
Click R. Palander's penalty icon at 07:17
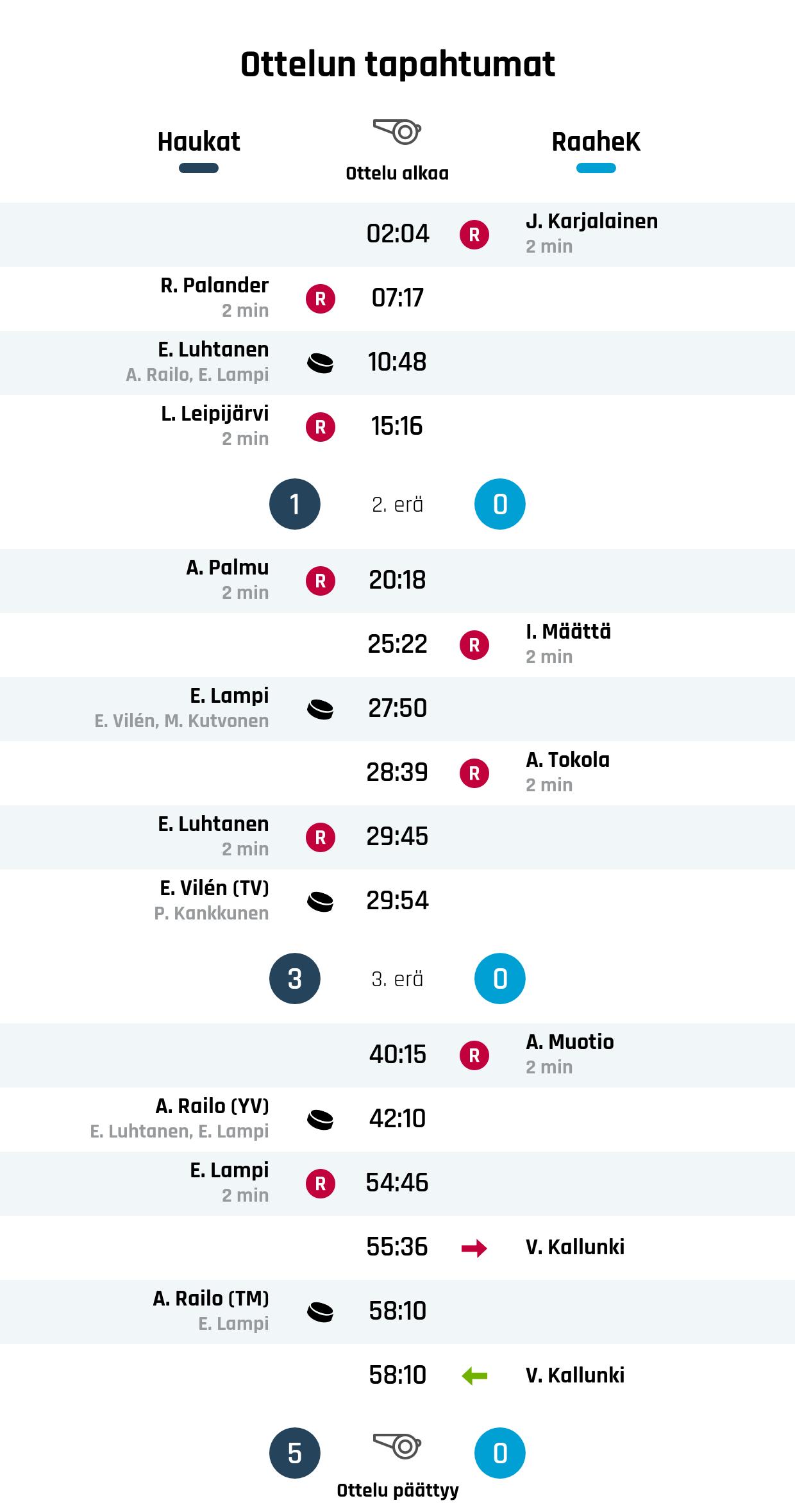(321, 299)
